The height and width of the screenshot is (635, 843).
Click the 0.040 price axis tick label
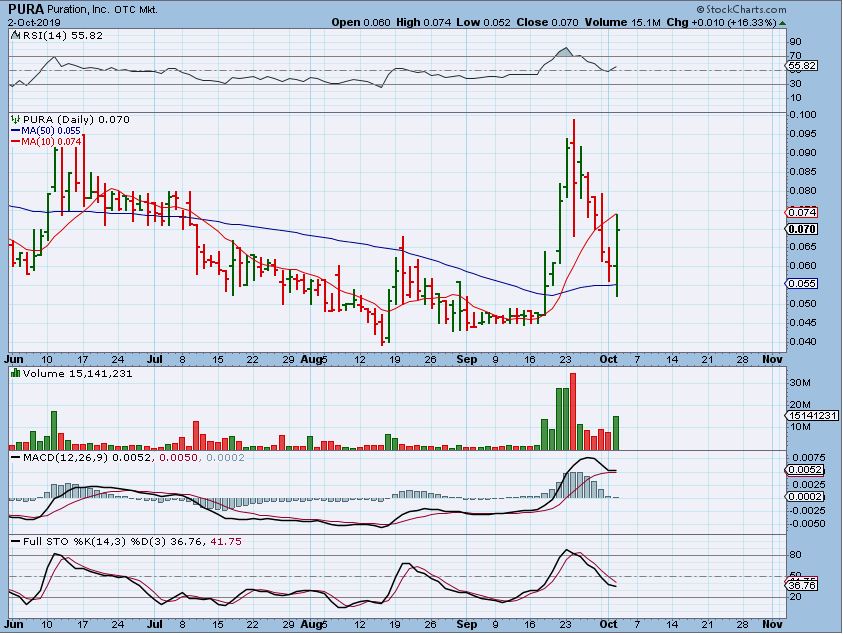pos(803,341)
